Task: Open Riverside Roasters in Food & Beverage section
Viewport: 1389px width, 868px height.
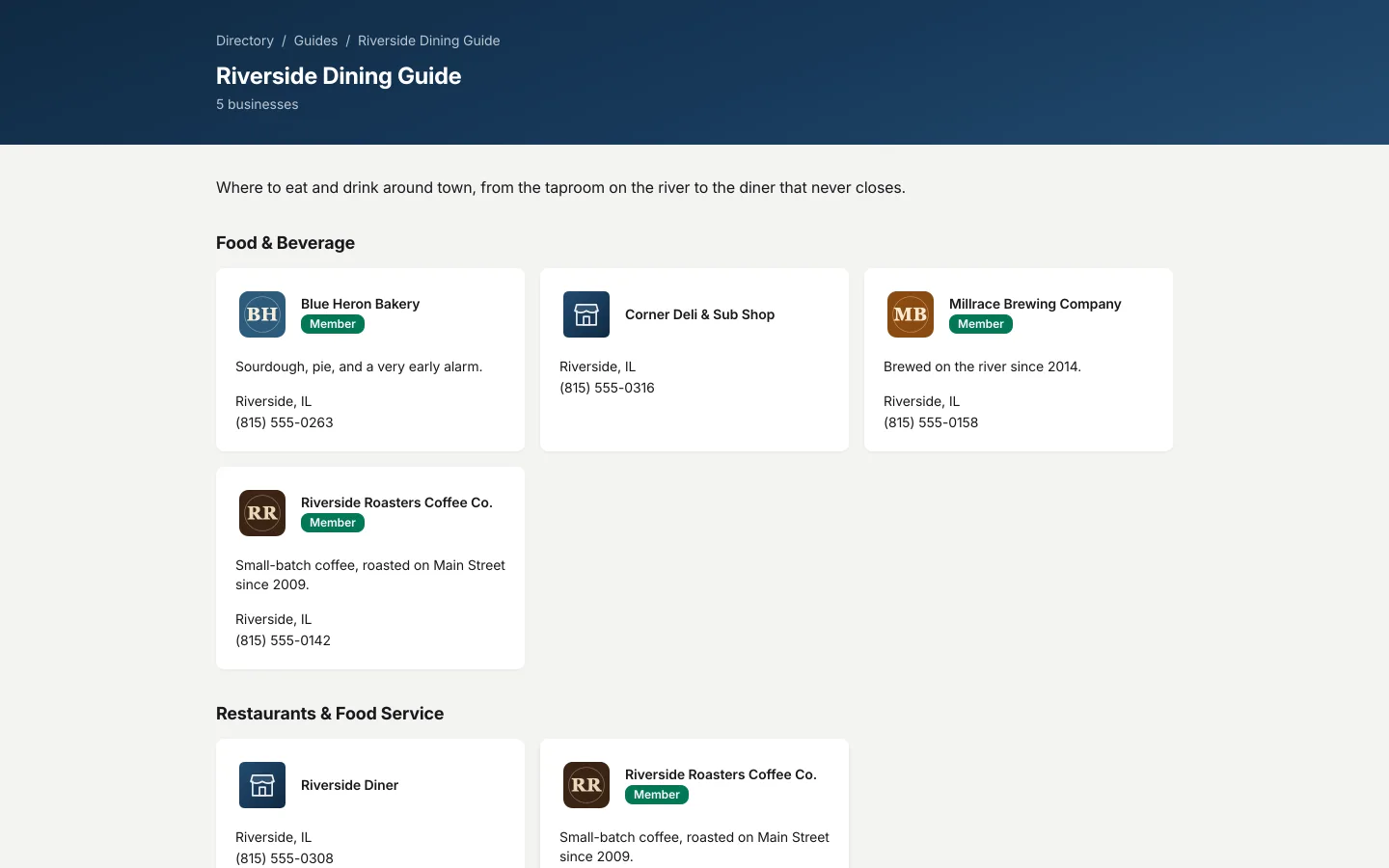Action: click(396, 502)
